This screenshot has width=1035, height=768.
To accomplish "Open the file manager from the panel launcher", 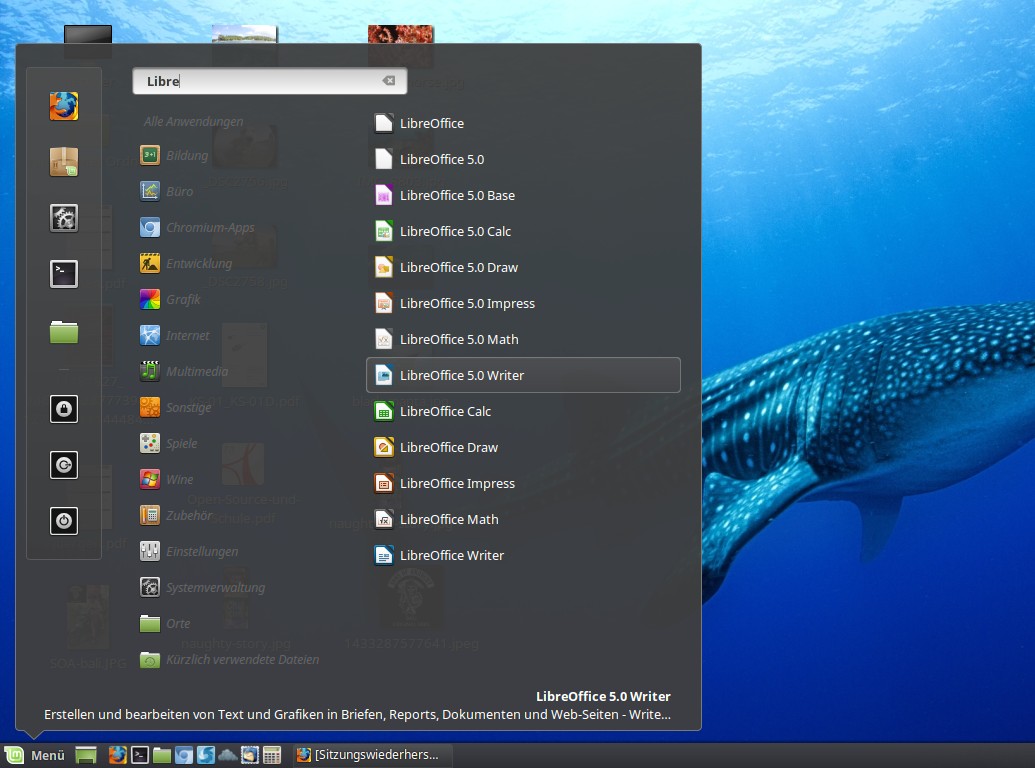I will tap(162, 755).
